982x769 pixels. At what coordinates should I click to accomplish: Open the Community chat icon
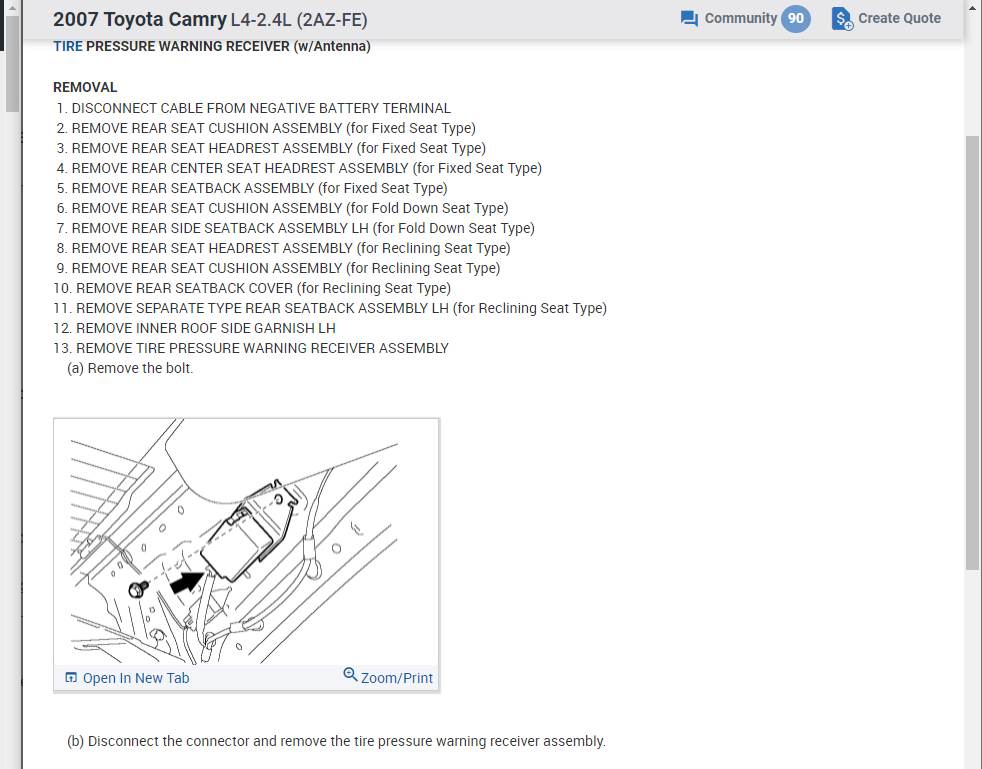coord(689,19)
